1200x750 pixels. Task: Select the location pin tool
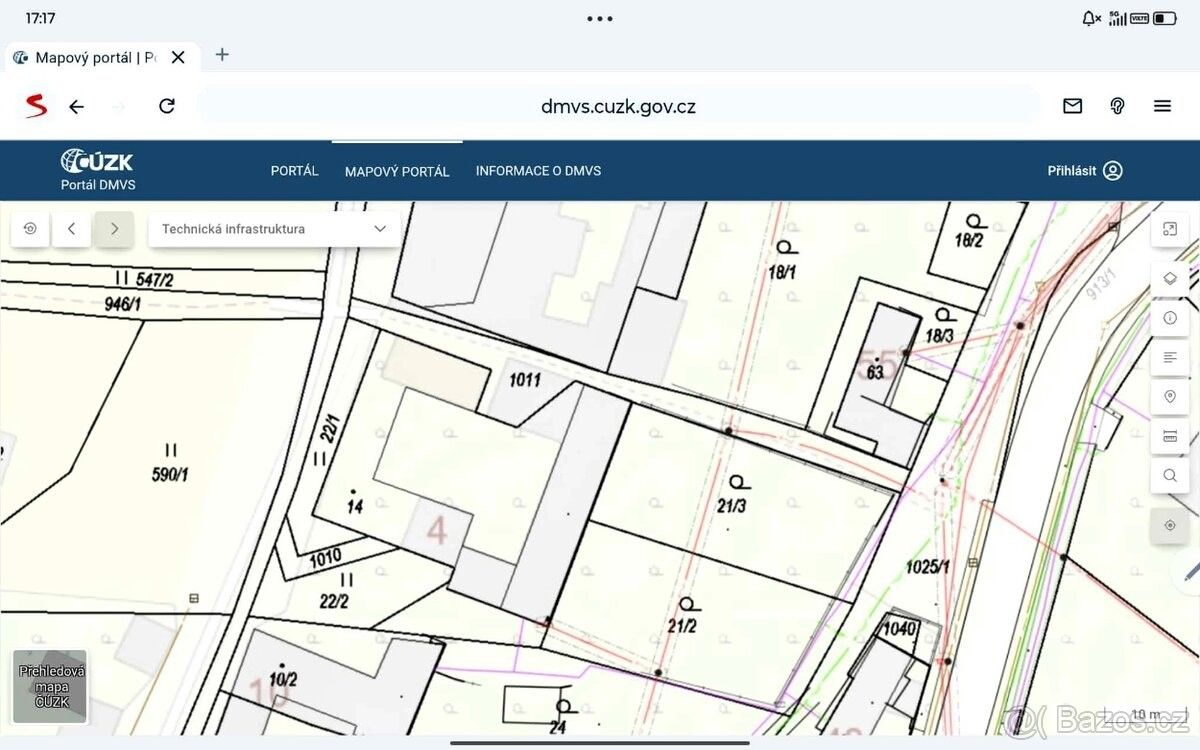(1170, 397)
